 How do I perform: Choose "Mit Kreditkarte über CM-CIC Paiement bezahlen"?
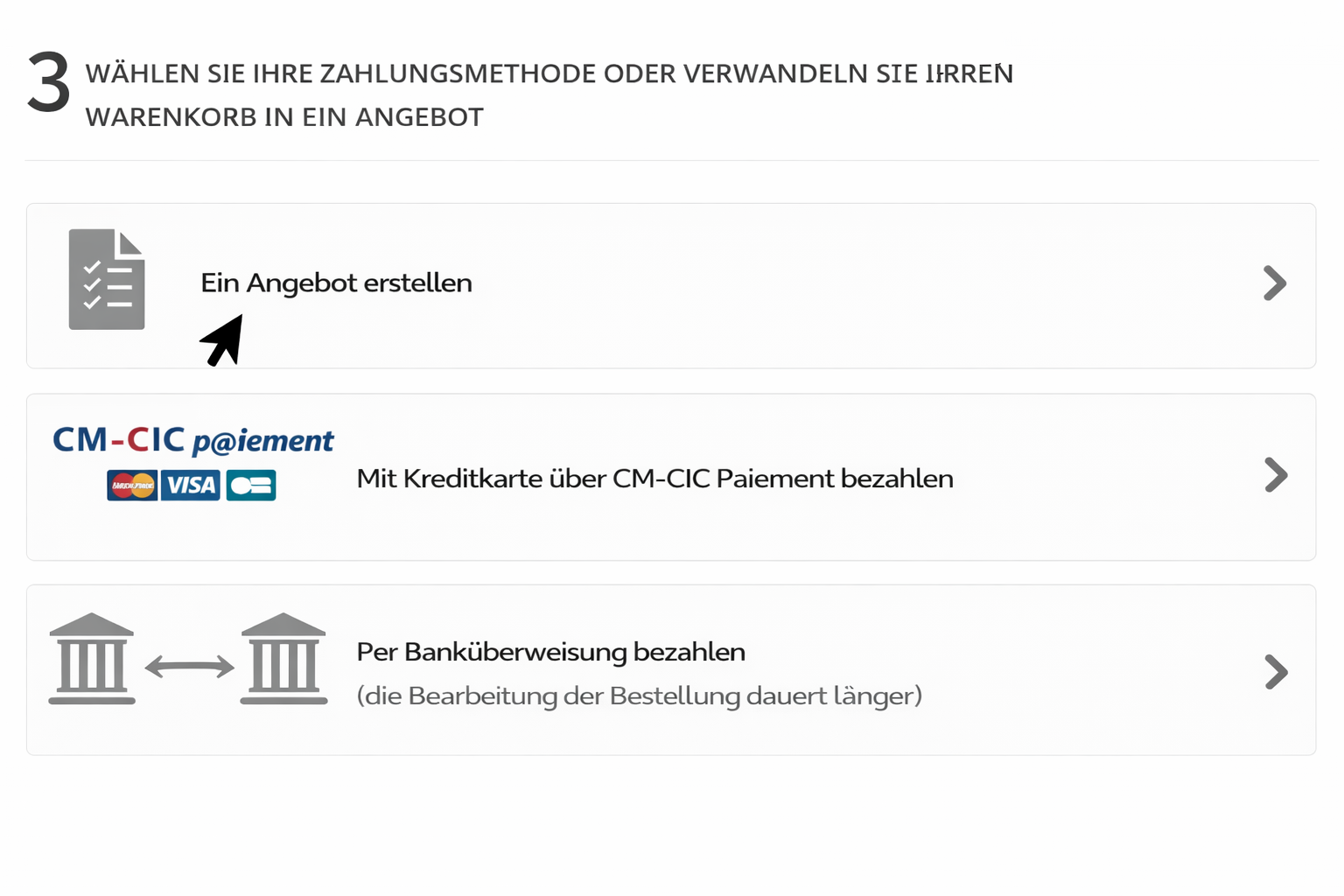click(x=654, y=479)
